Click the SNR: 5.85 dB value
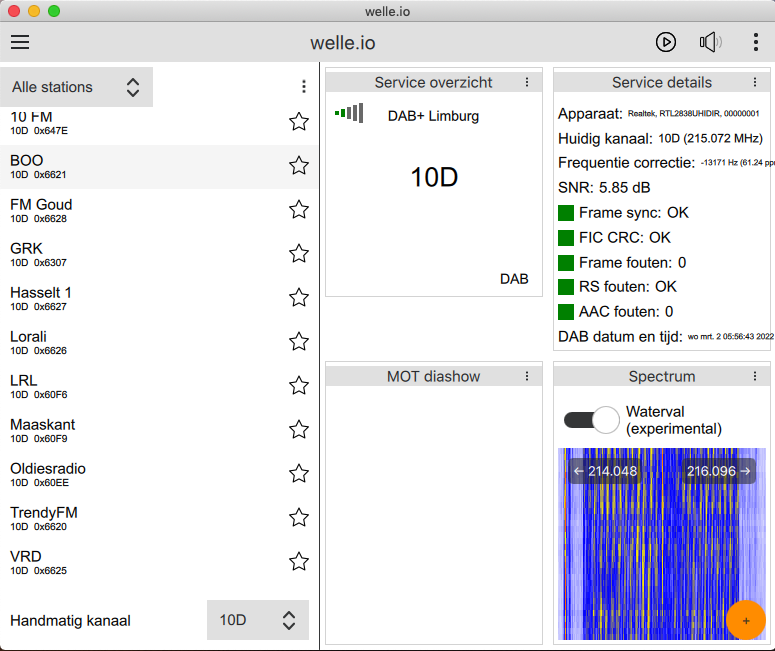The image size is (775, 651). coord(604,187)
